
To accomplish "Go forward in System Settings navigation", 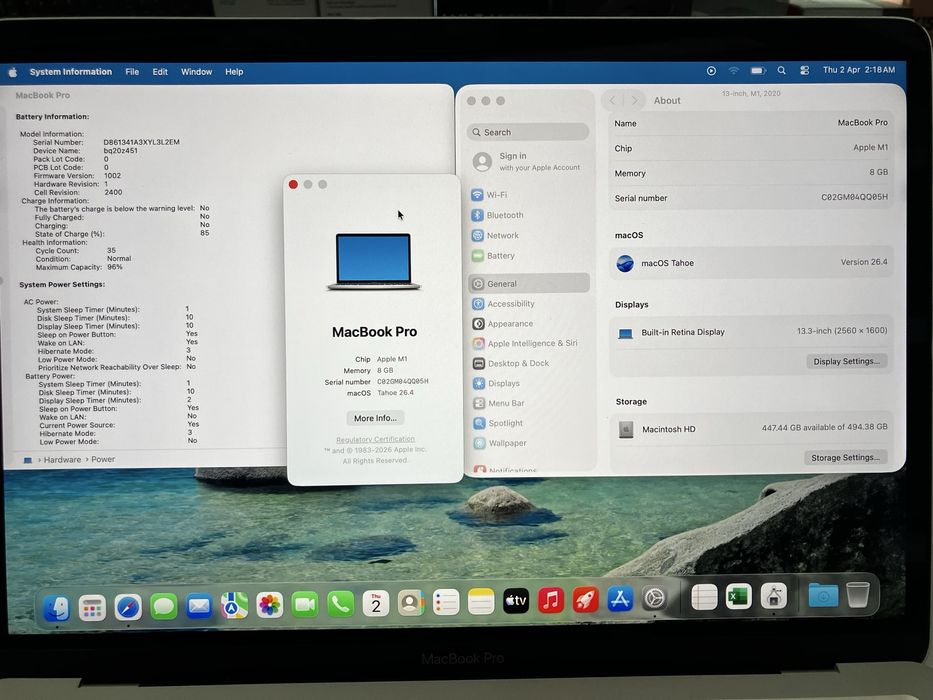I will pos(634,100).
